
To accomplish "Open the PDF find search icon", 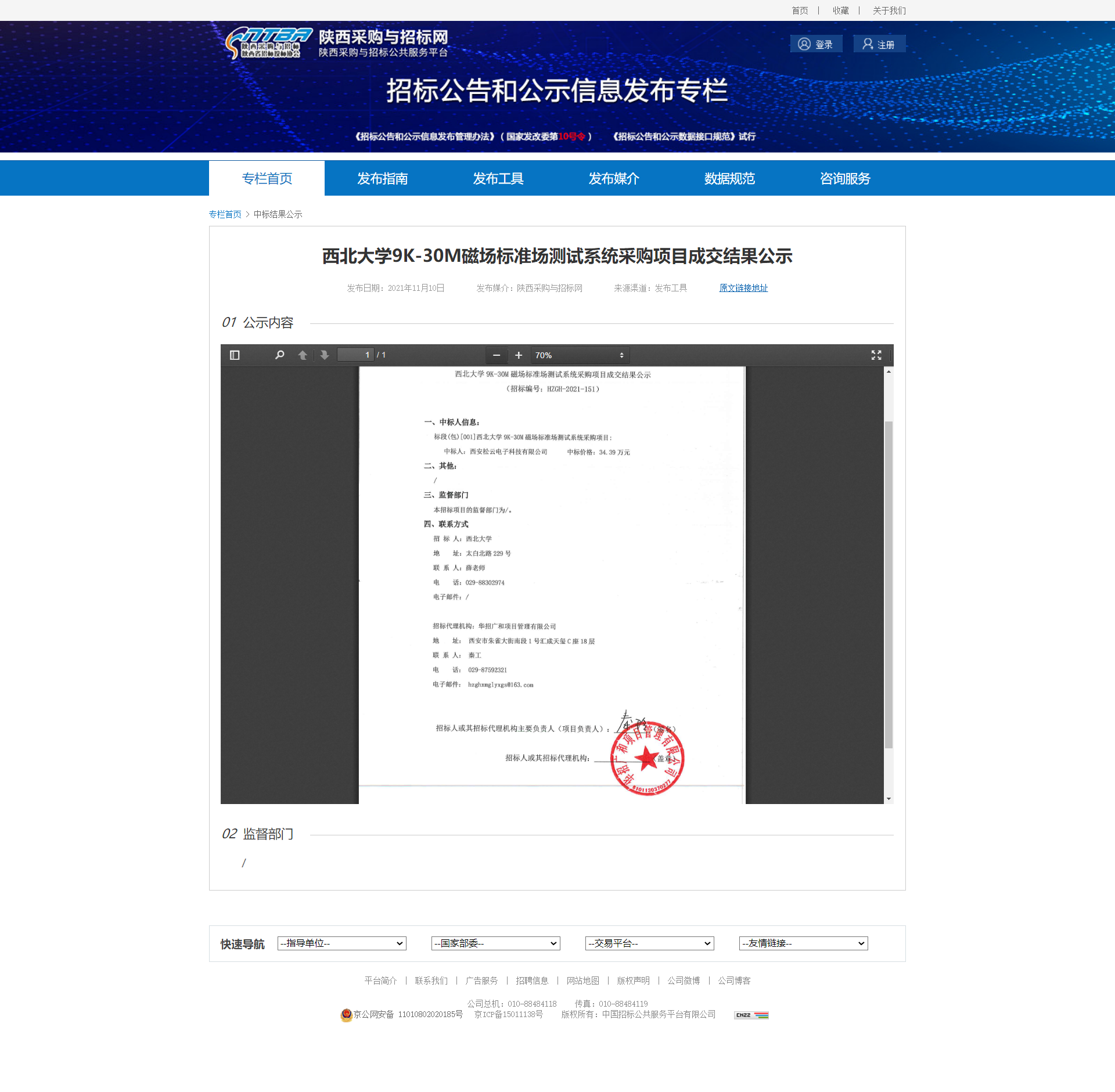I will (279, 355).
